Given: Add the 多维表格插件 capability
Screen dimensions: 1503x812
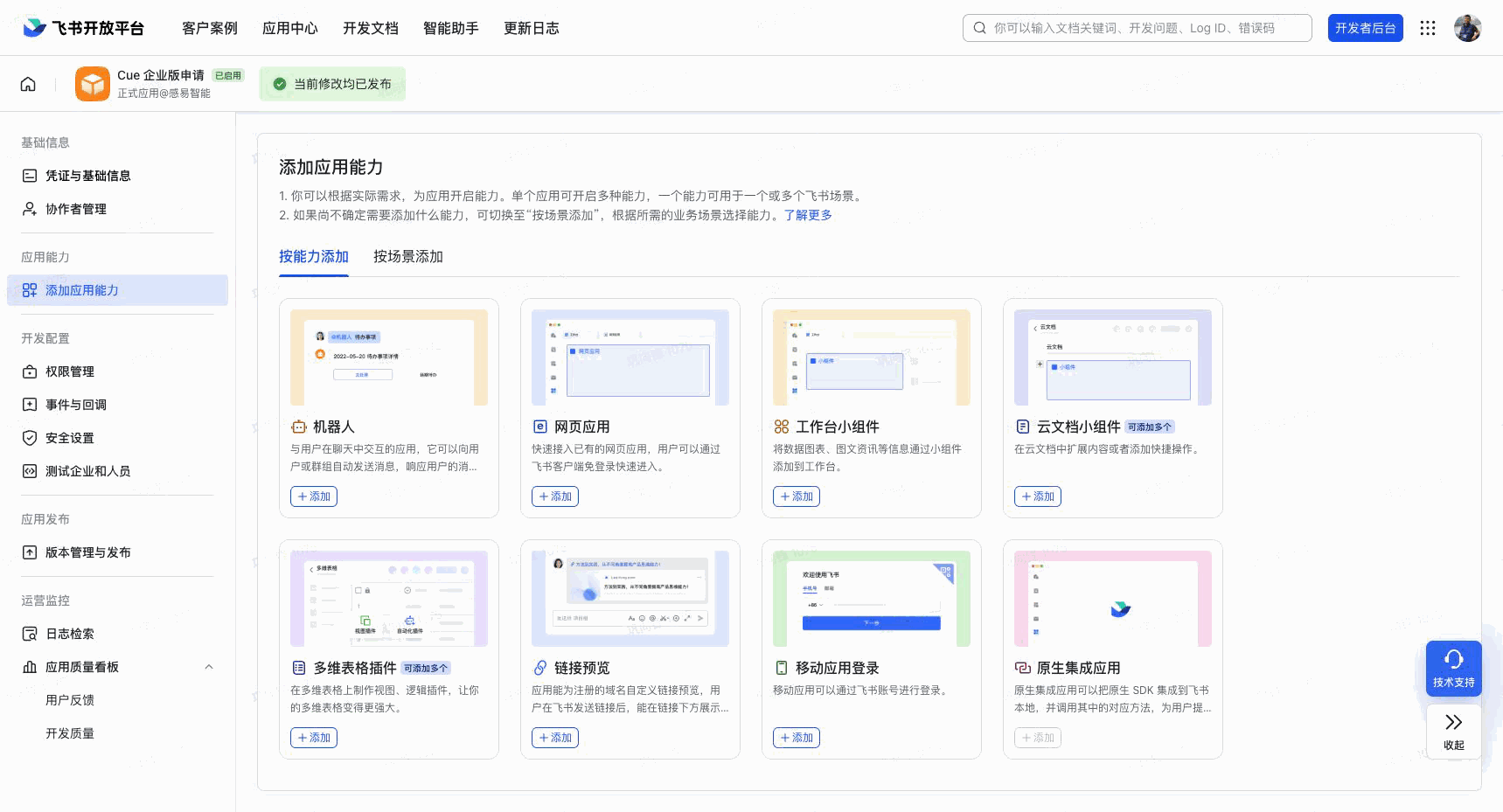Looking at the screenshot, I should tap(314, 738).
